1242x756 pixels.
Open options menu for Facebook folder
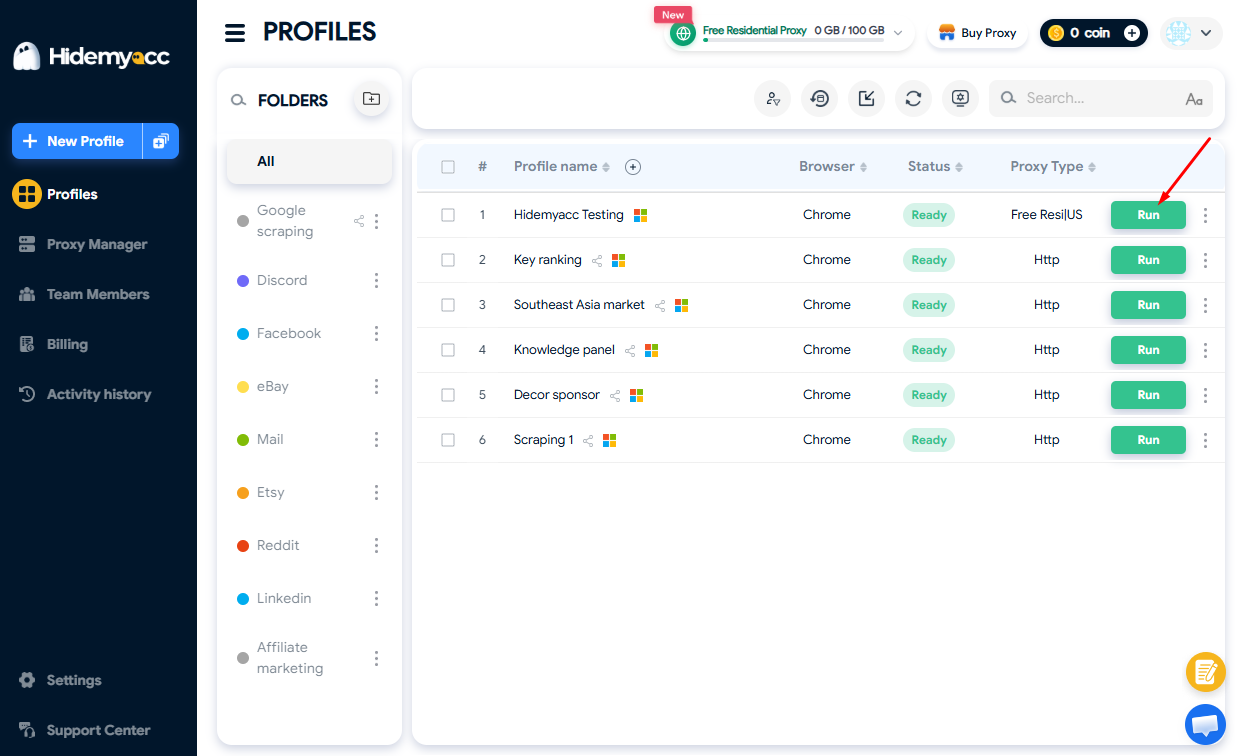376,334
